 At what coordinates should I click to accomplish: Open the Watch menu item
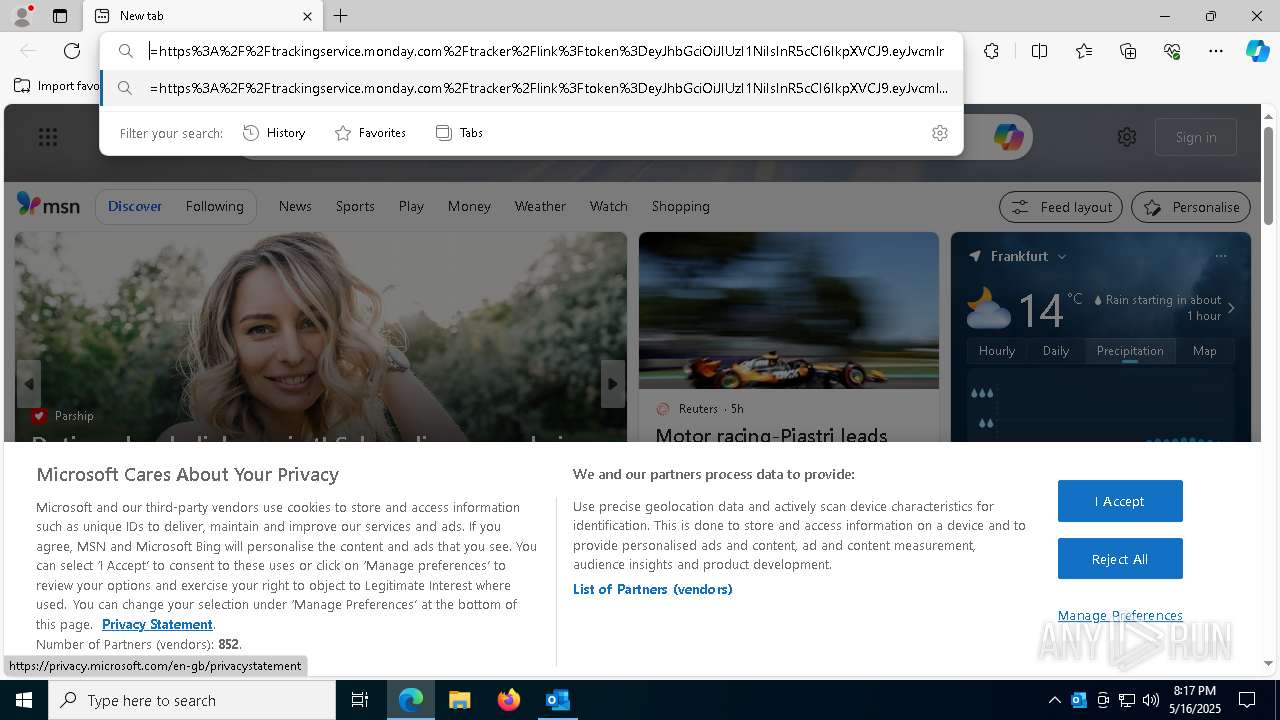click(x=608, y=206)
